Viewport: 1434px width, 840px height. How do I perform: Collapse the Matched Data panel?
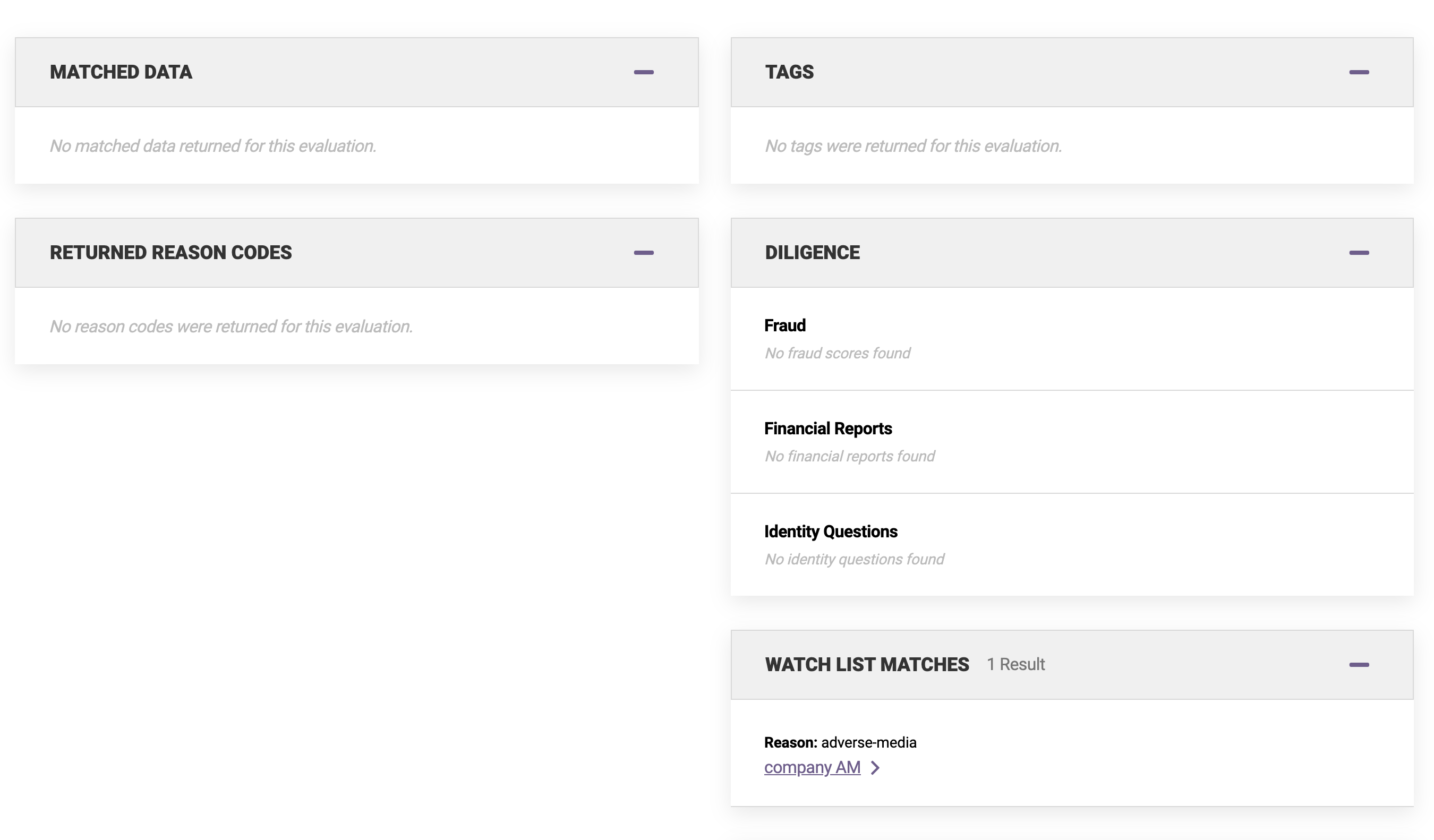(644, 72)
